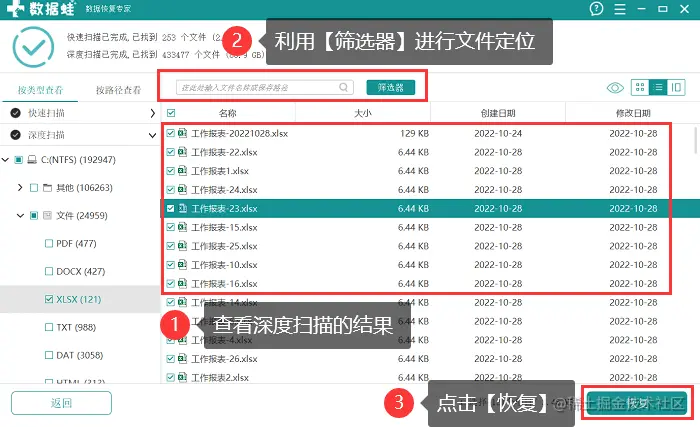Switch to list view mode
The image size is (700, 427).
coord(658,87)
